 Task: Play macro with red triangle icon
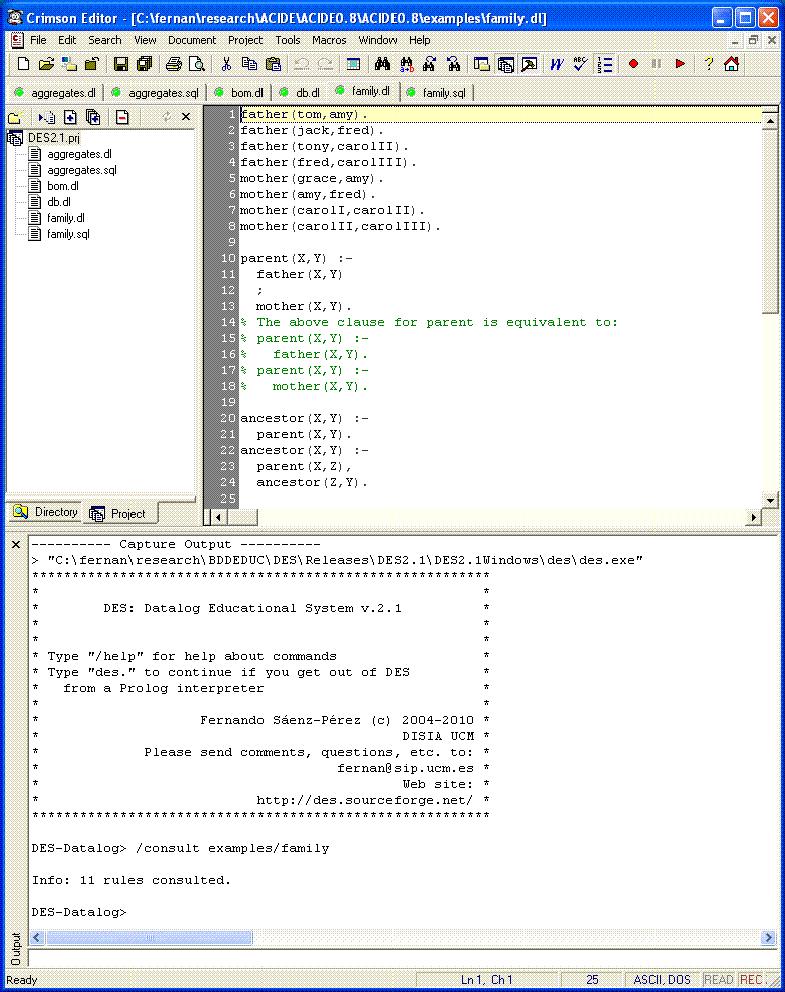[680, 64]
